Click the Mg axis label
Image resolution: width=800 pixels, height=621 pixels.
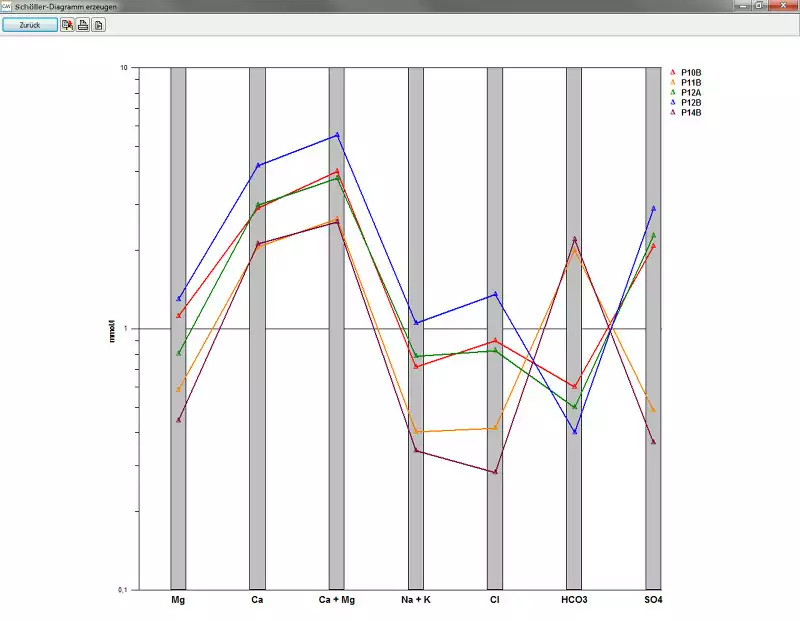tap(178, 600)
